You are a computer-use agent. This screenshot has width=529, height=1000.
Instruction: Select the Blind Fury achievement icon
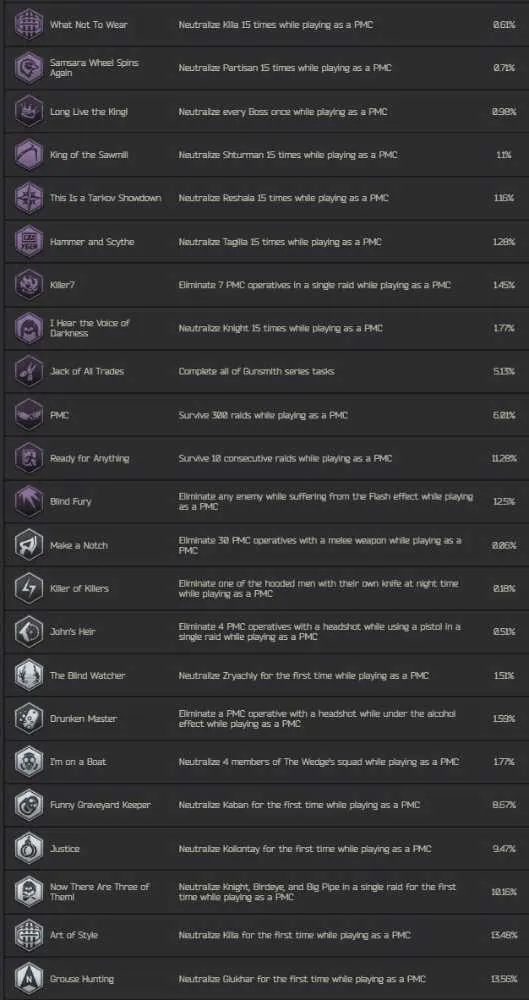click(29, 501)
